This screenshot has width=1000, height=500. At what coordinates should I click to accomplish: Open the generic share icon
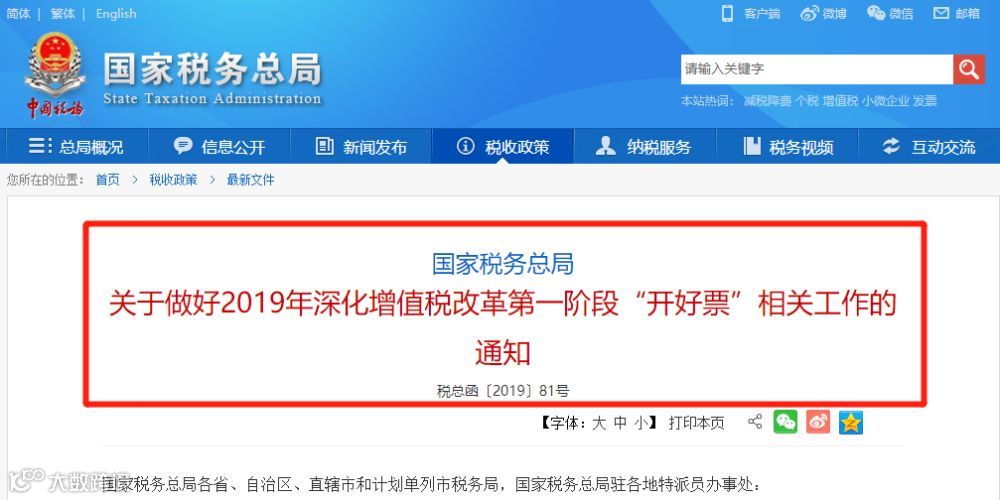coord(755,422)
